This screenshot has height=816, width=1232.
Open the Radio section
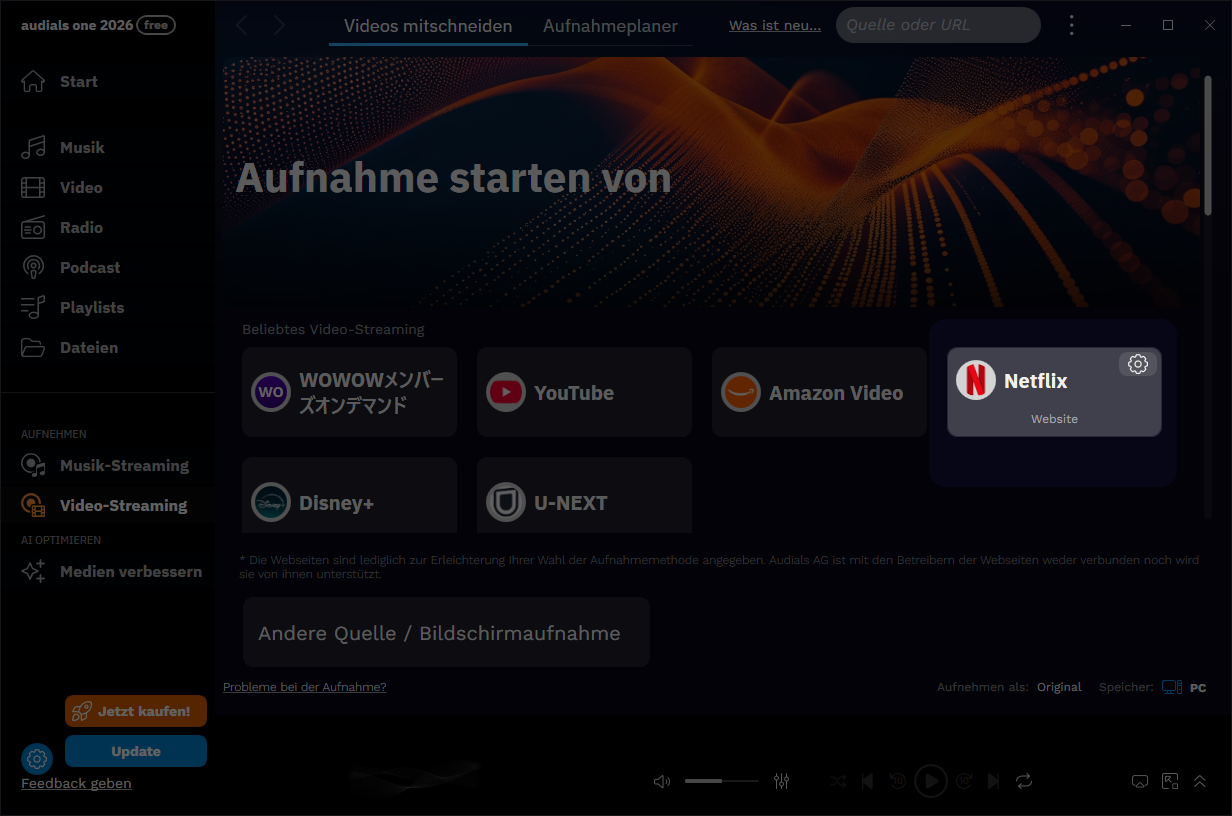click(61, 228)
